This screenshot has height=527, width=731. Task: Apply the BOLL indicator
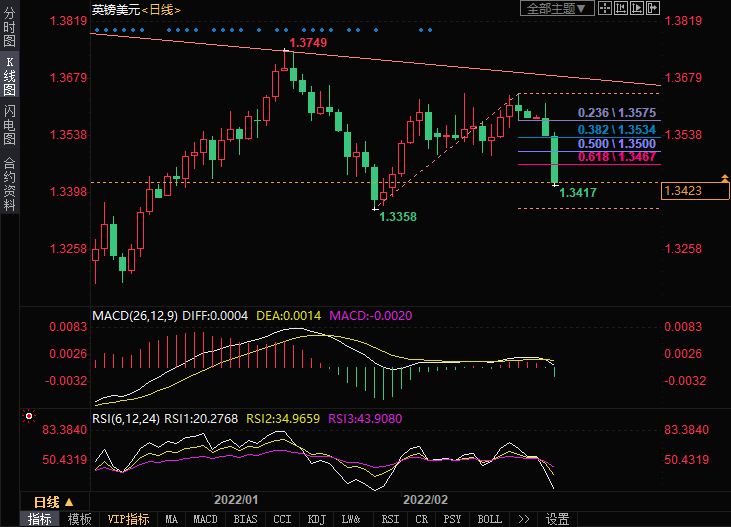489,519
